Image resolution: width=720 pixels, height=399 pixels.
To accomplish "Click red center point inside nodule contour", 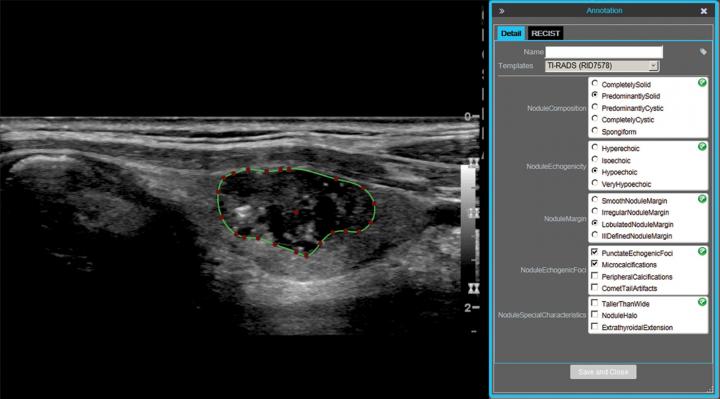I will point(296,213).
